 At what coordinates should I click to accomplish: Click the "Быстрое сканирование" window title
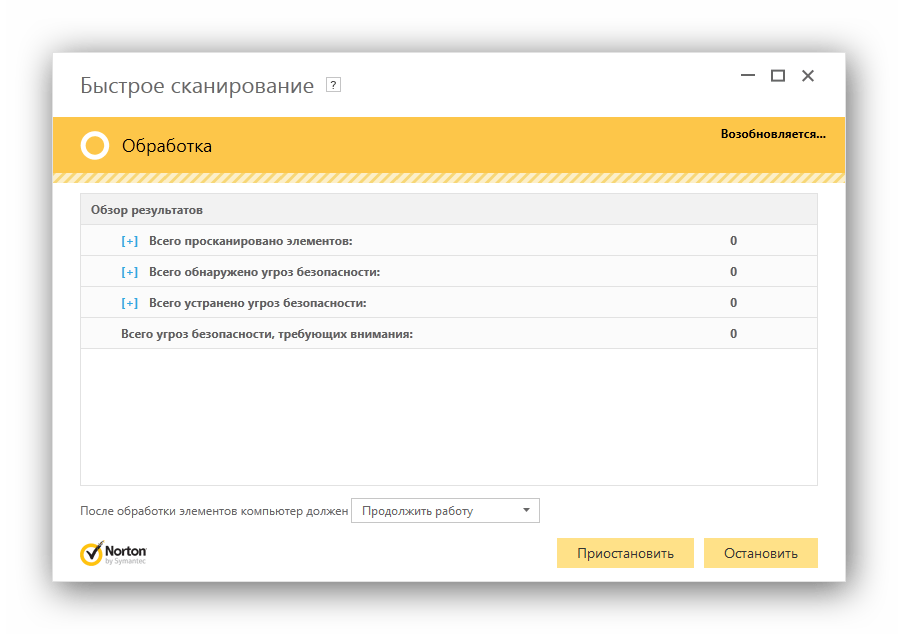click(x=196, y=85)
